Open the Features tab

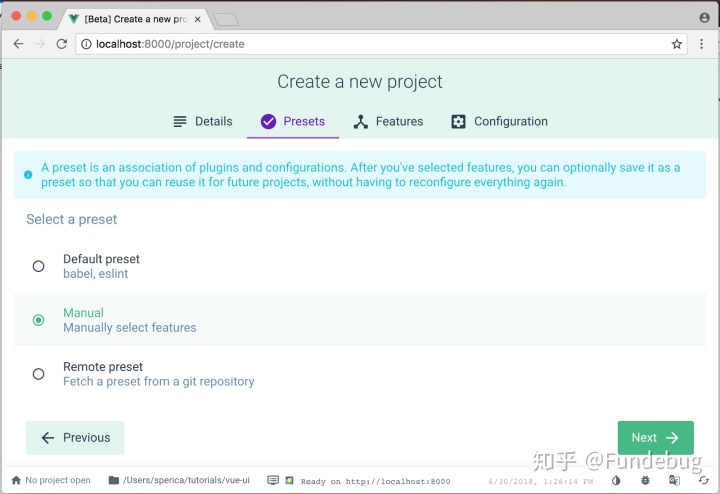(388, 122)
